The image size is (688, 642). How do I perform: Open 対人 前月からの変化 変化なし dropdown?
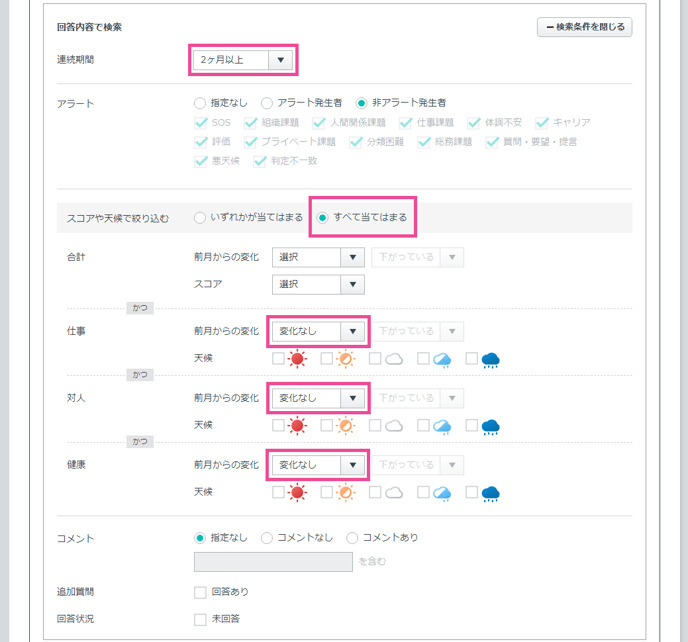coord(318,398)
